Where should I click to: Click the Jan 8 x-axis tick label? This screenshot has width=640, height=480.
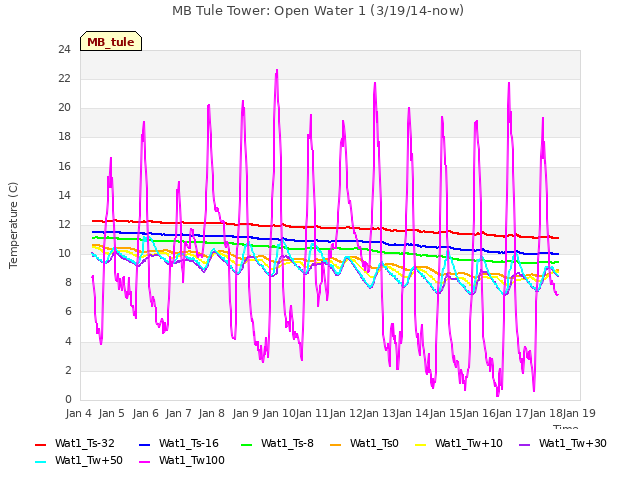pos(212,413)
